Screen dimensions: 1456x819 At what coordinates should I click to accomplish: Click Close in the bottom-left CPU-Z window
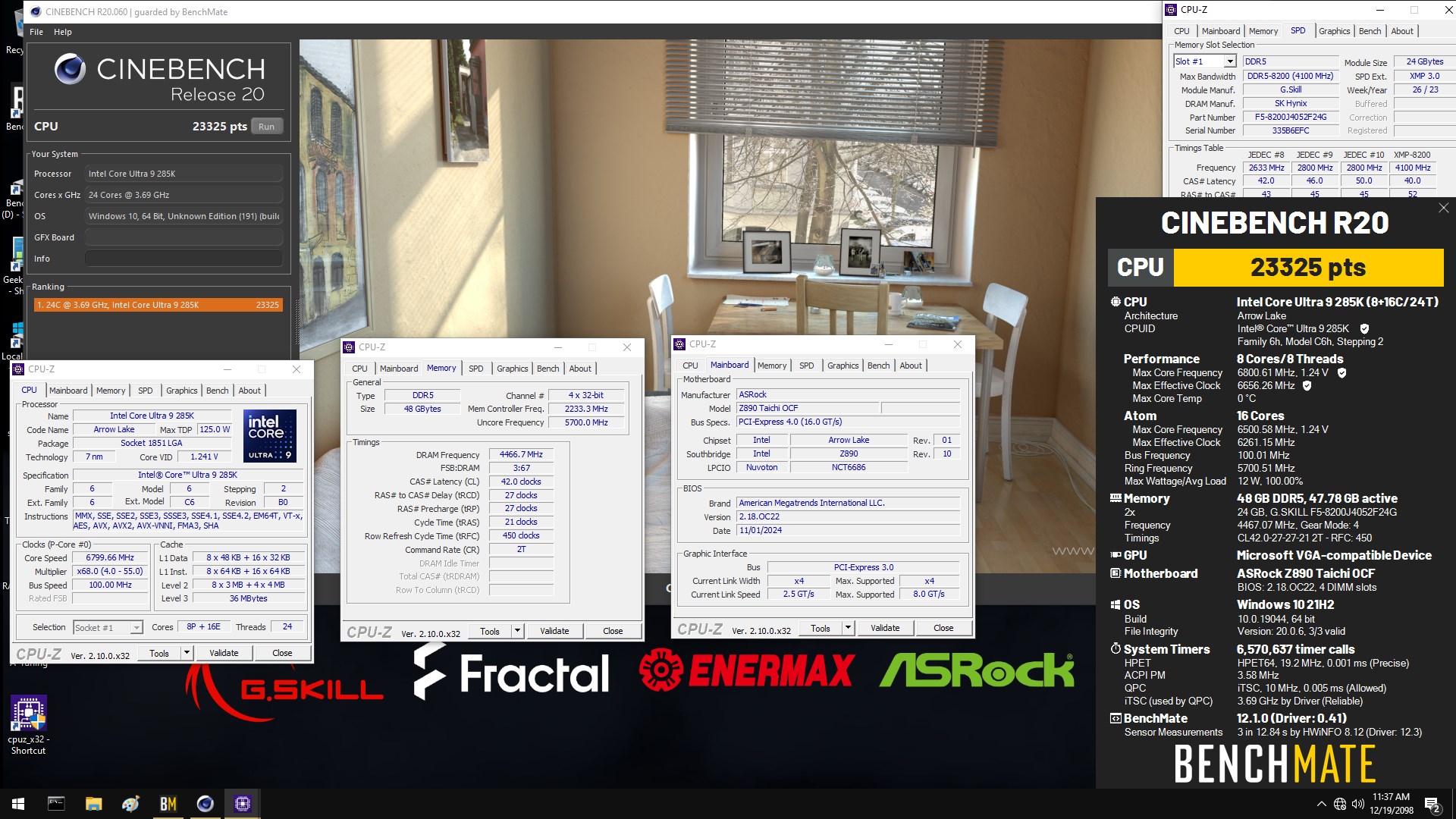point(282,653)
